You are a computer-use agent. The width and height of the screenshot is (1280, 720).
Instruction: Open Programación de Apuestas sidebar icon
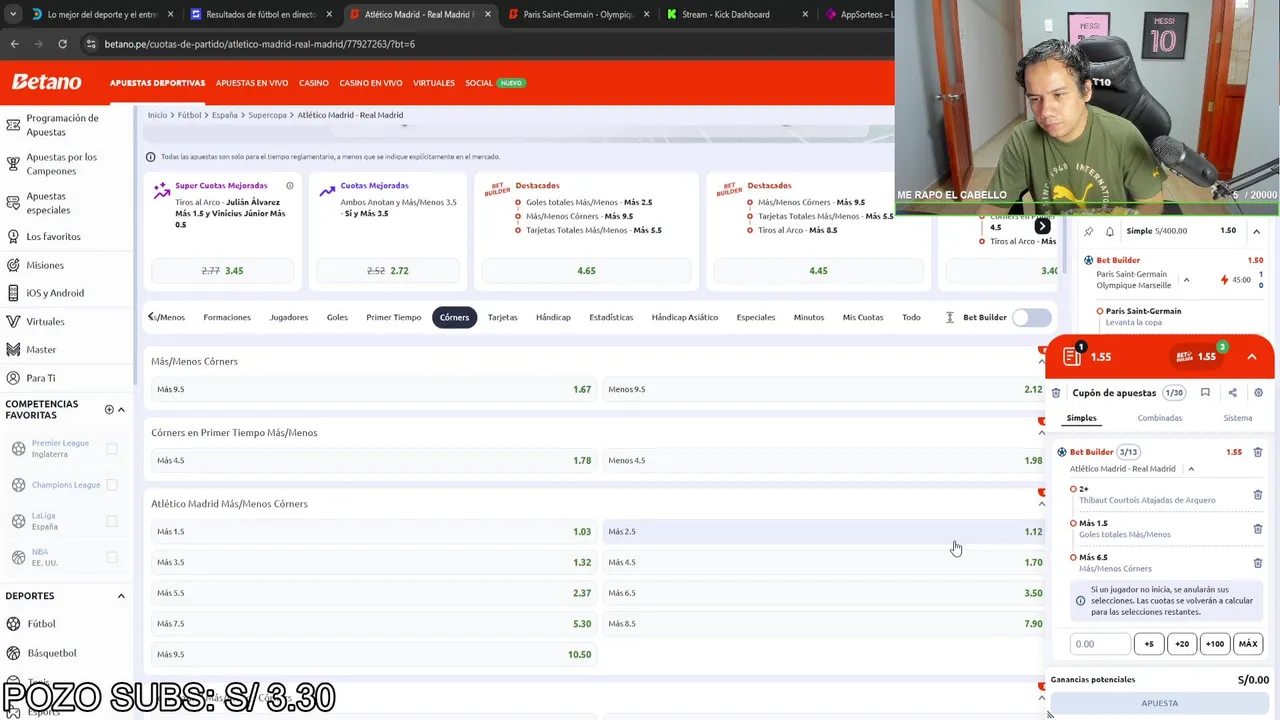pos(13,125)
